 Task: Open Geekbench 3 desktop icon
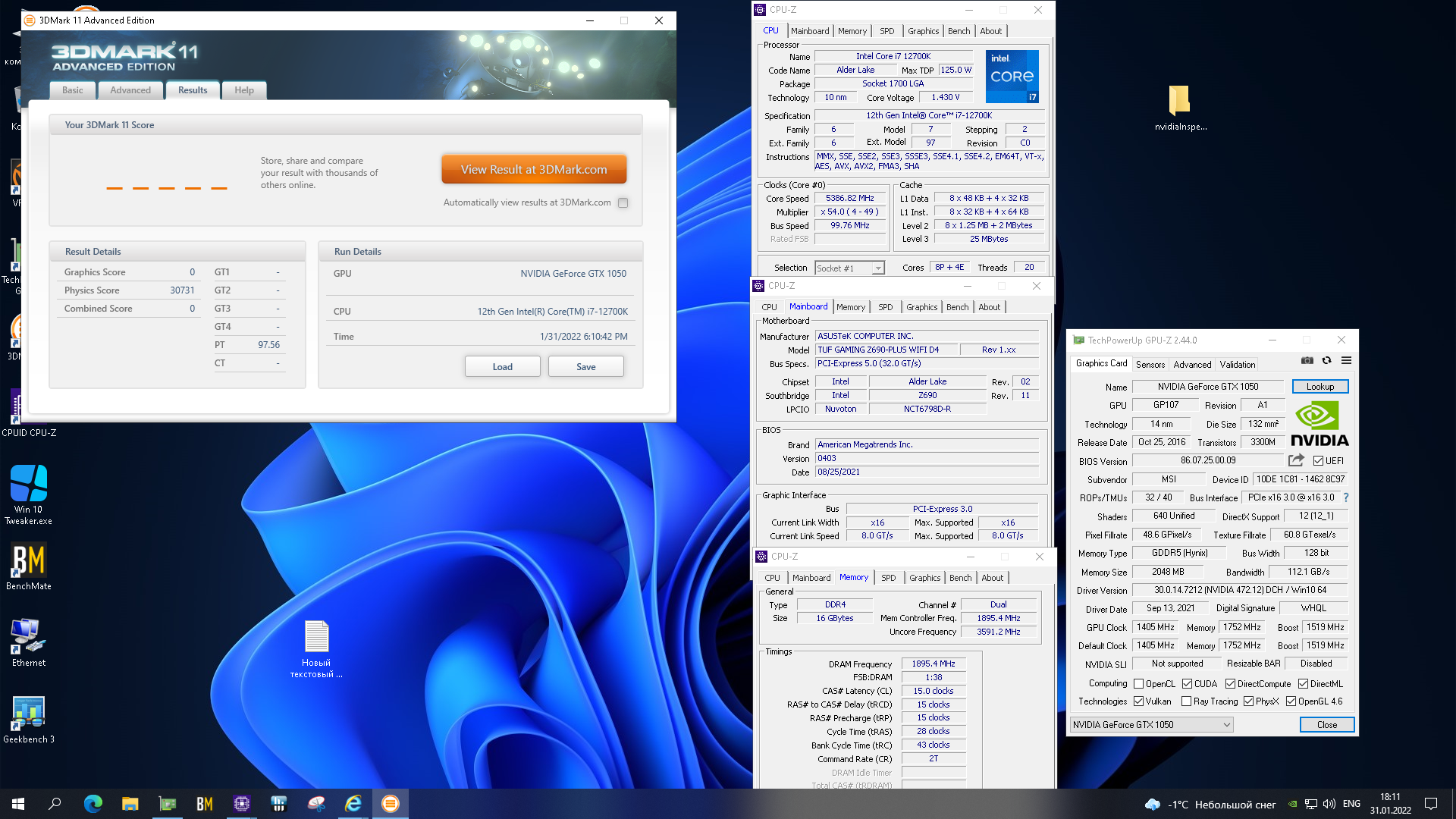[29, 720]
